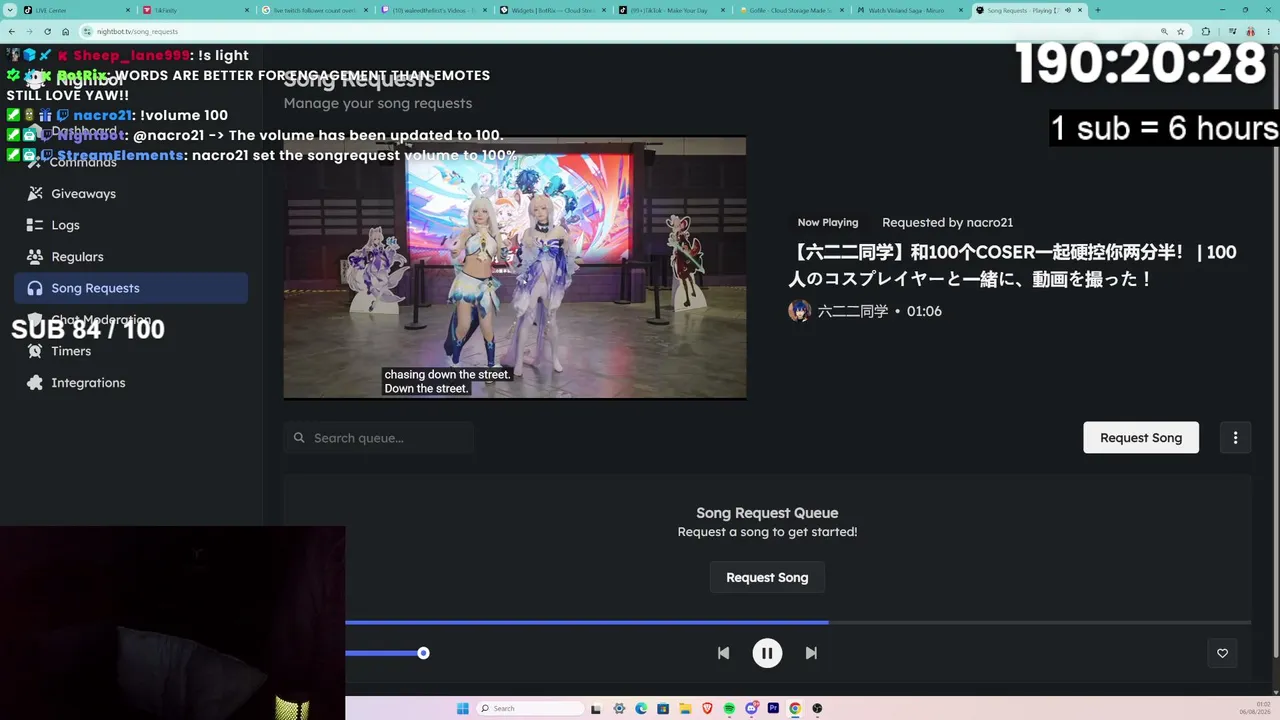Open Brave browser from the taskbar
The height and width of the screenshot is (720, 1280).
708,708
